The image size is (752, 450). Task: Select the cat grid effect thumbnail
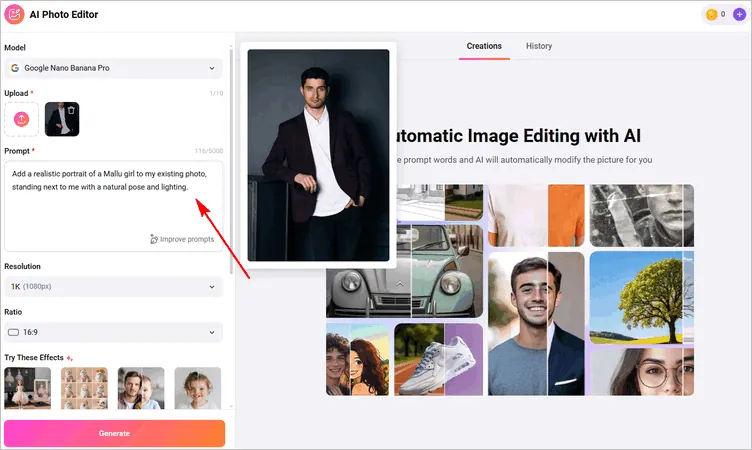tap(84, 388)
